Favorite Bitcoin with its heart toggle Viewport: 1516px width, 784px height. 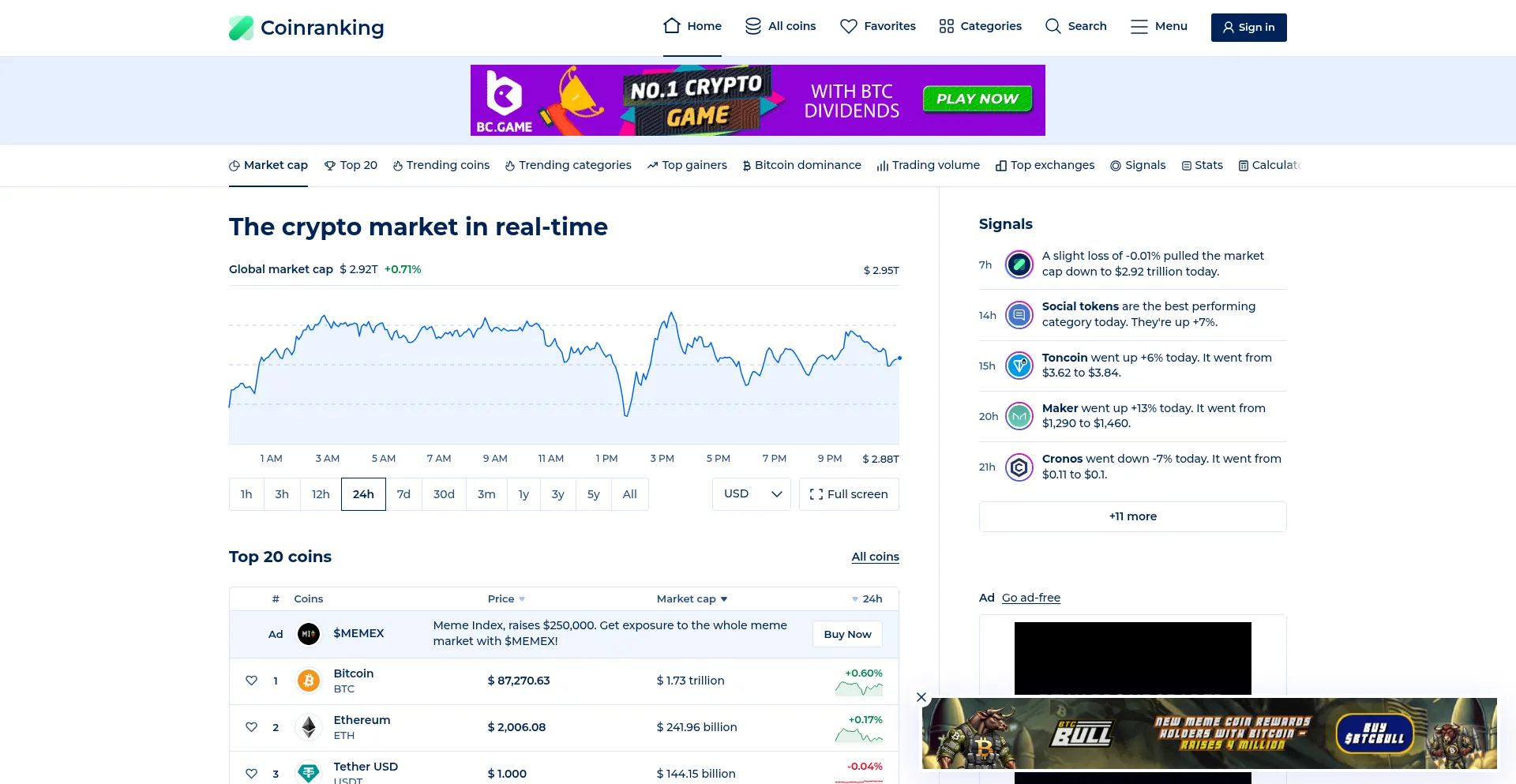tap(252, 681)
